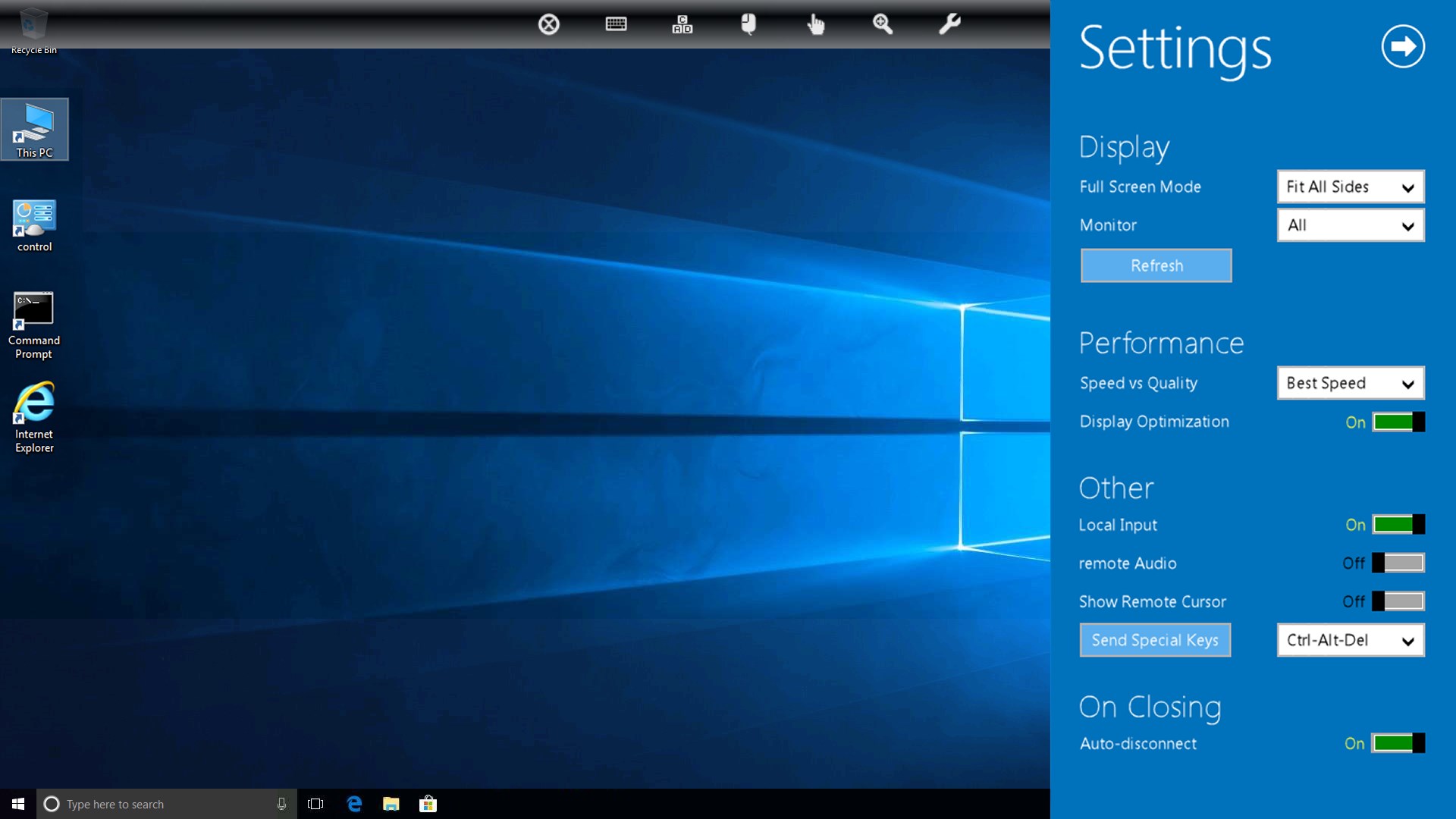
Task: Open the on-screen keyboard icon
Action: click(x=616, y=24)
